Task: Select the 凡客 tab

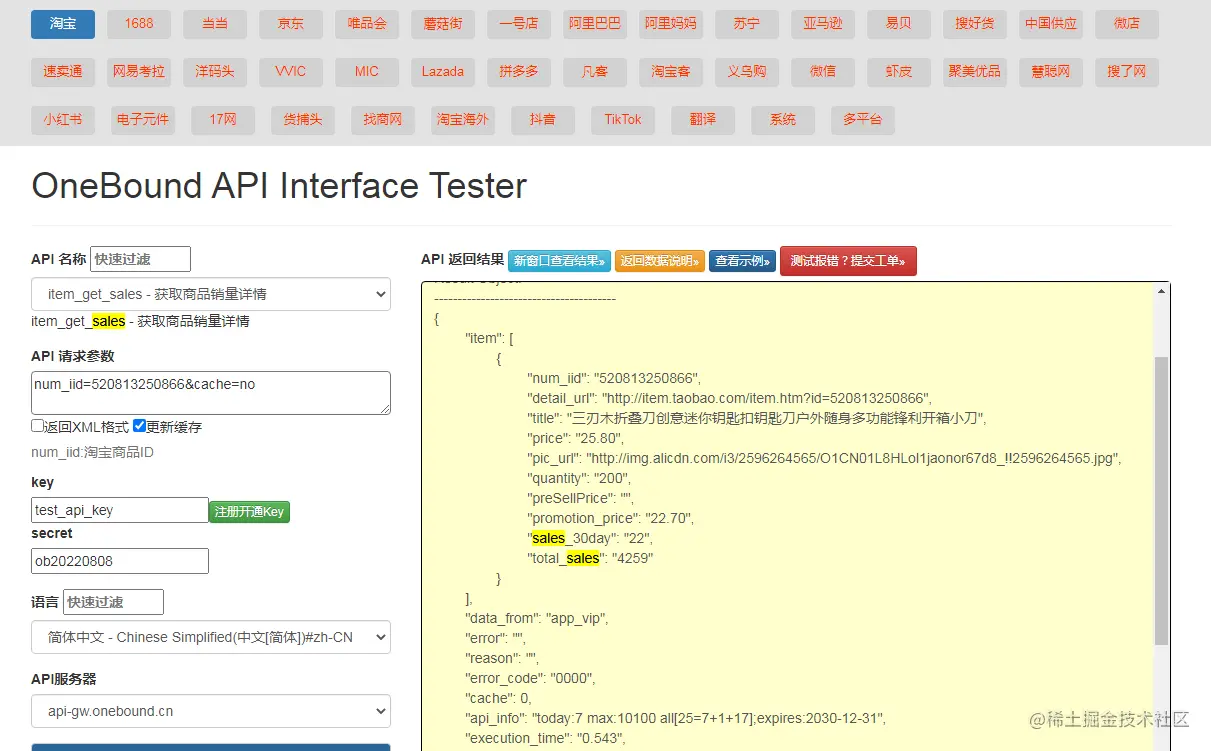Action: click(595, 72)
